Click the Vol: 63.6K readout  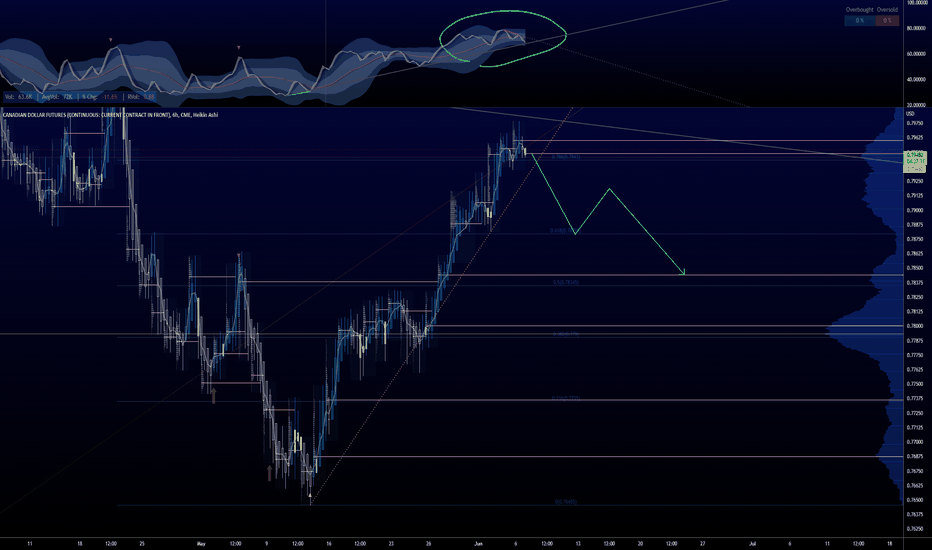[18, 96]
